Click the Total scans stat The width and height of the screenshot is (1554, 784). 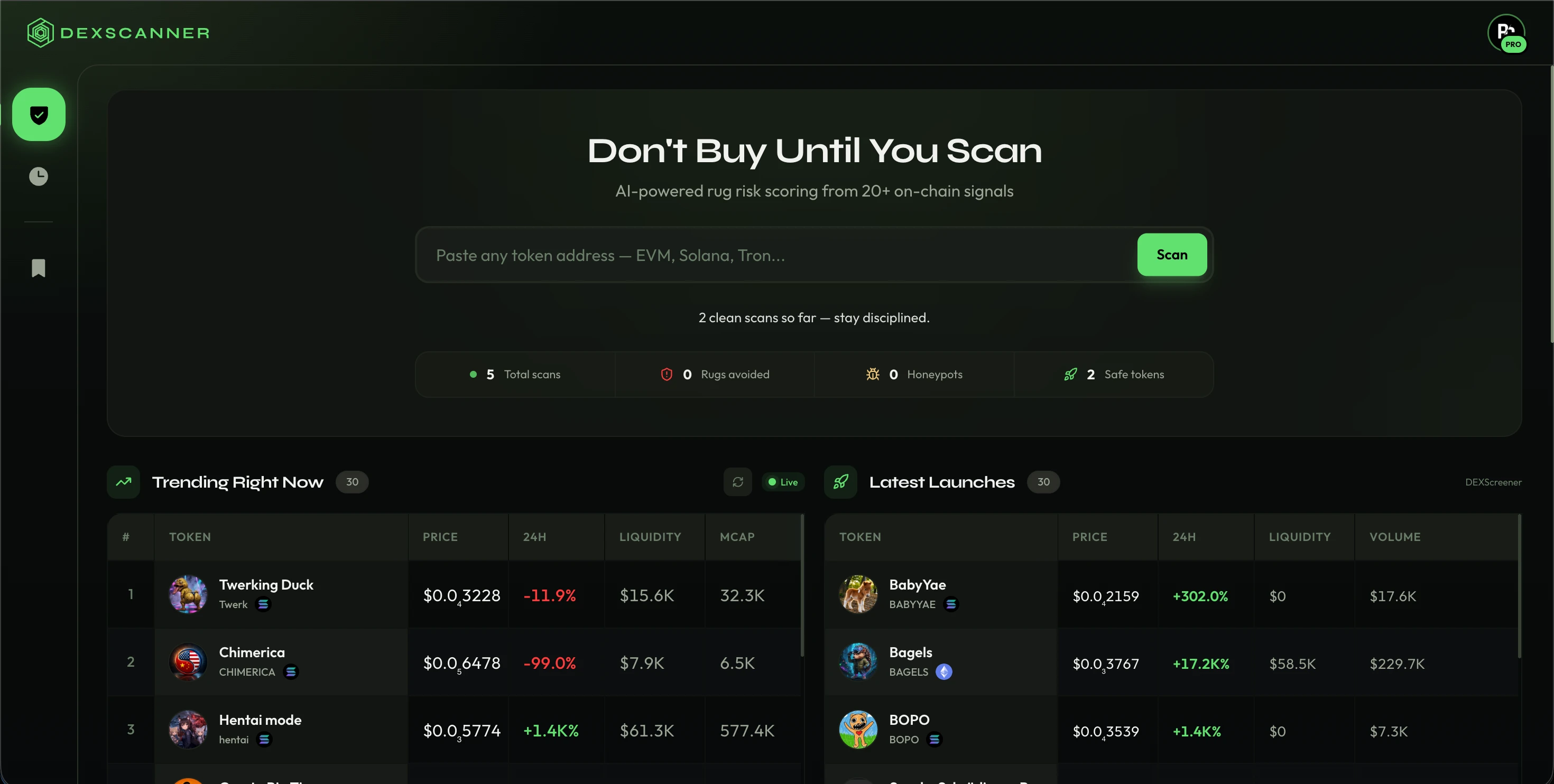click(x=515, y=375)
